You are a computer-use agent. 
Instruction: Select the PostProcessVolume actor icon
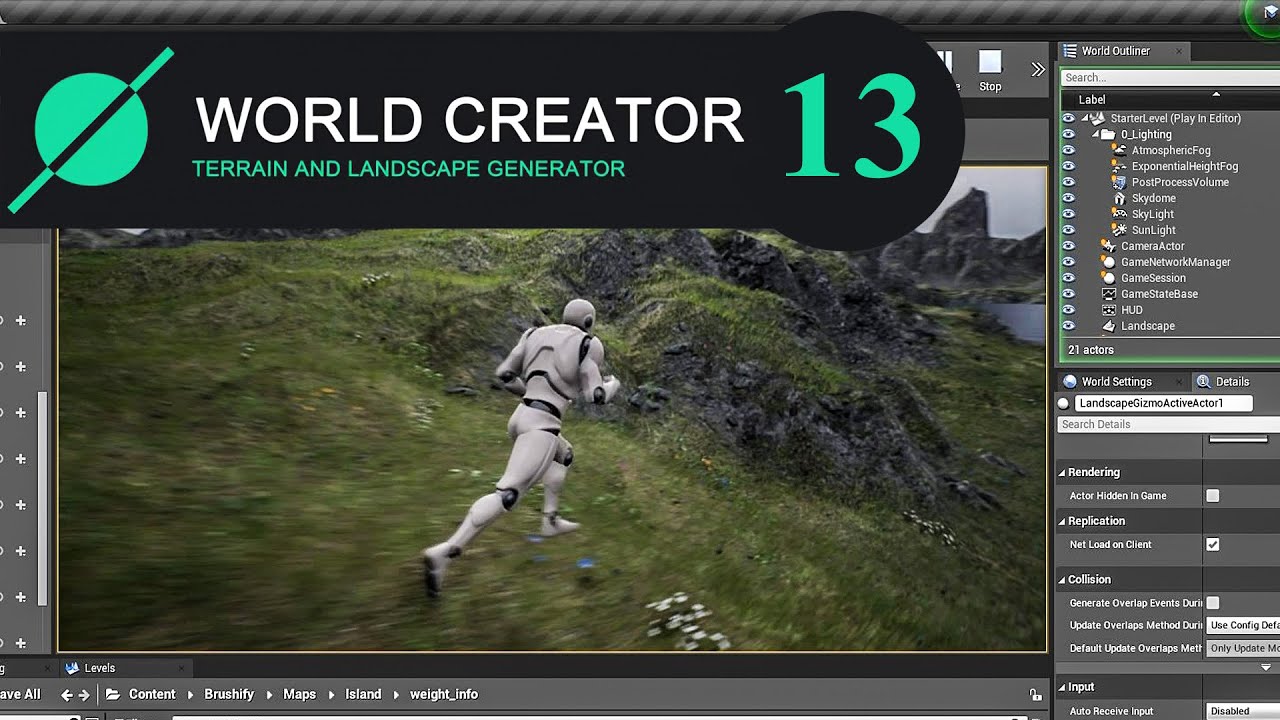1120,182
